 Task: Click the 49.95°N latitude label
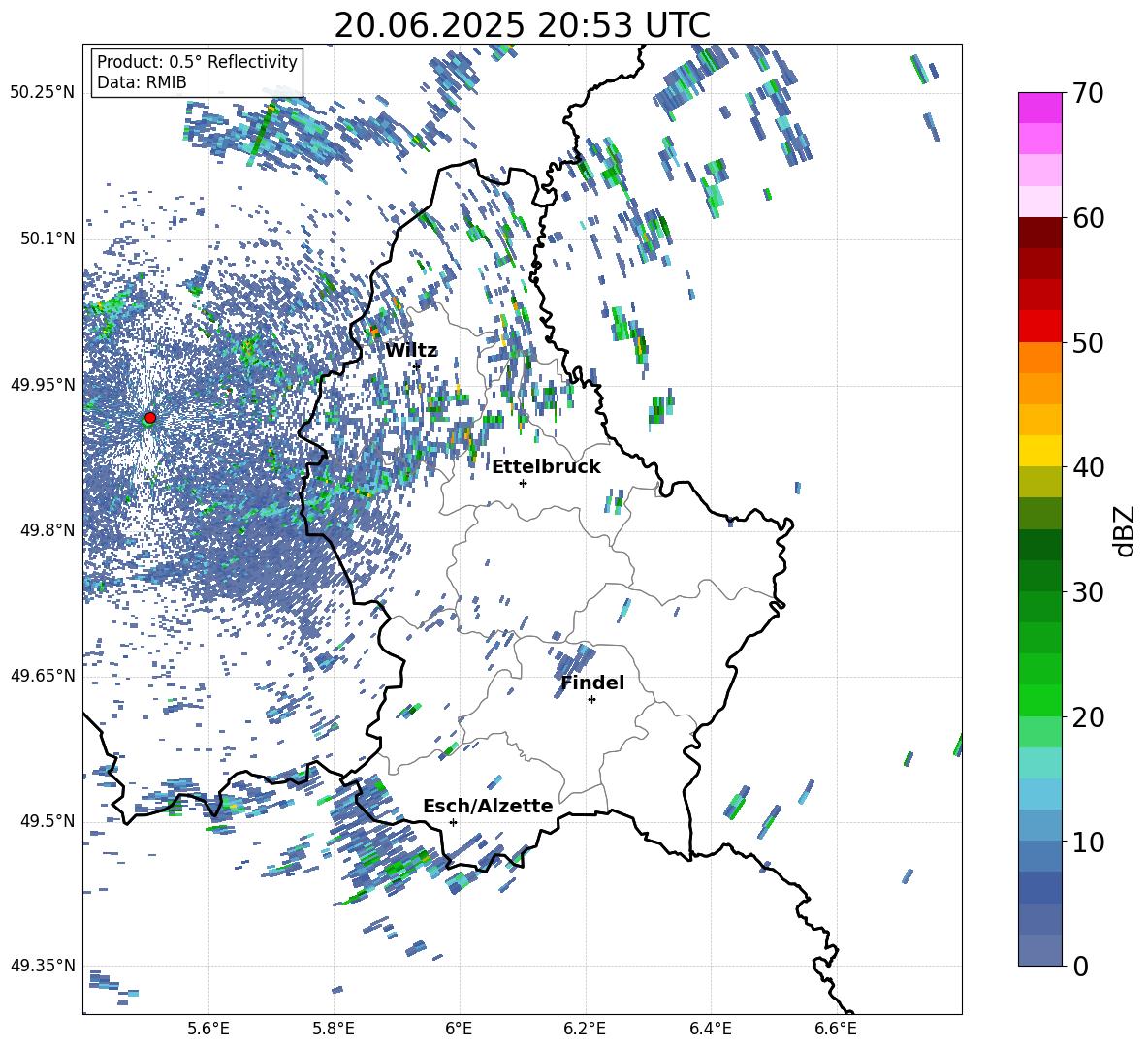pos(43,385)
